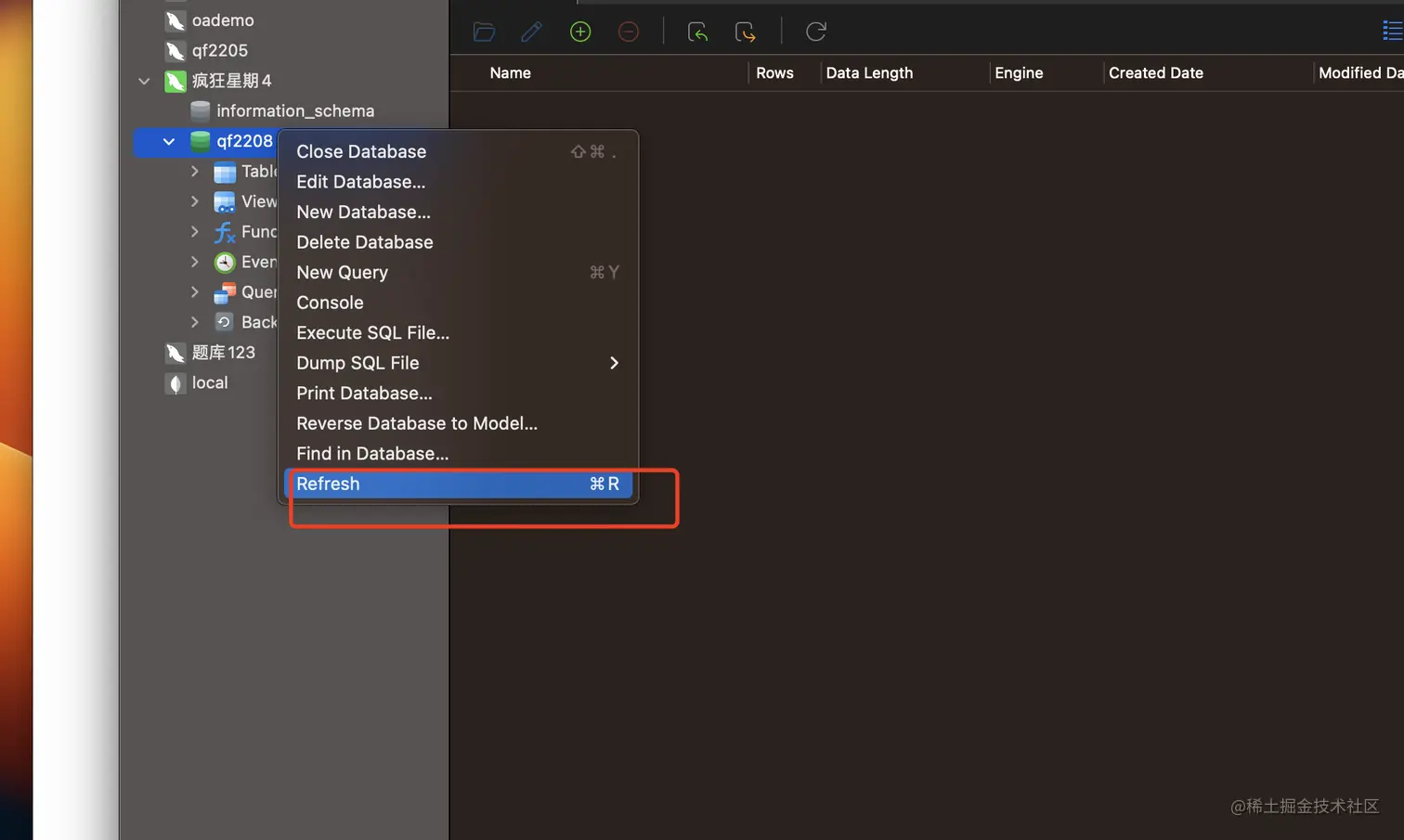Click the information_schema database icon
Viewport: 1404px width, 840px height.
coord(200,111)
